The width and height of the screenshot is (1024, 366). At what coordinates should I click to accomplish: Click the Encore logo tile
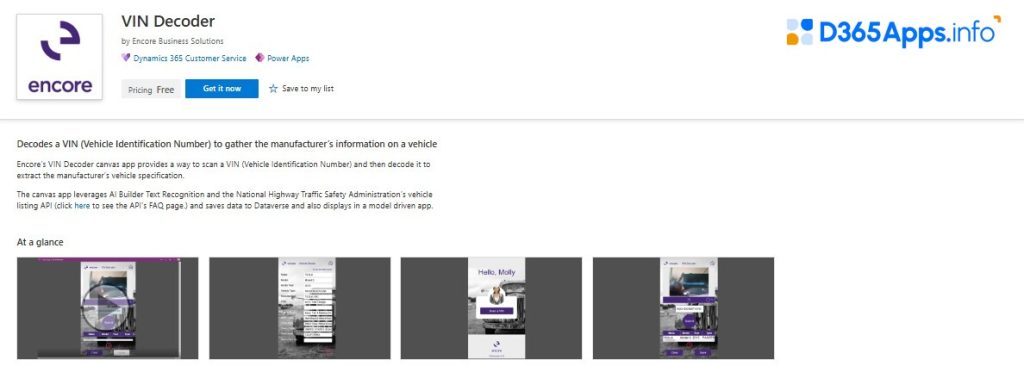coord(59,57)
